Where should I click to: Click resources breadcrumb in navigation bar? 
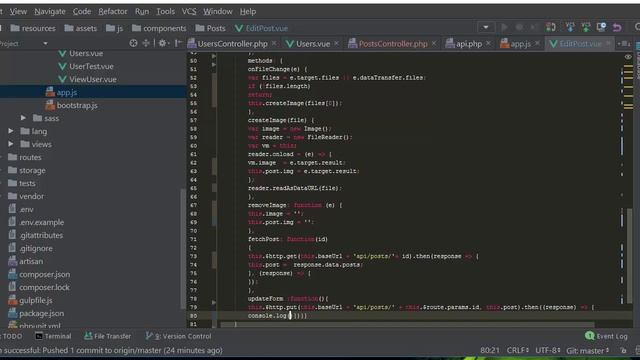33,28
